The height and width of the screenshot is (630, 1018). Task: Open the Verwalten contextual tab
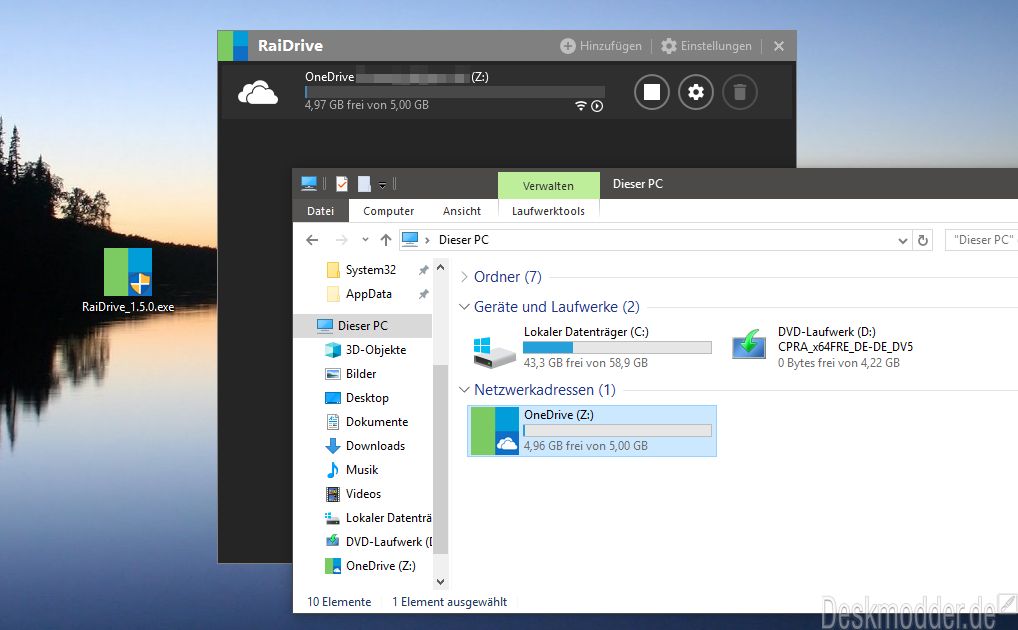point(548,186)
